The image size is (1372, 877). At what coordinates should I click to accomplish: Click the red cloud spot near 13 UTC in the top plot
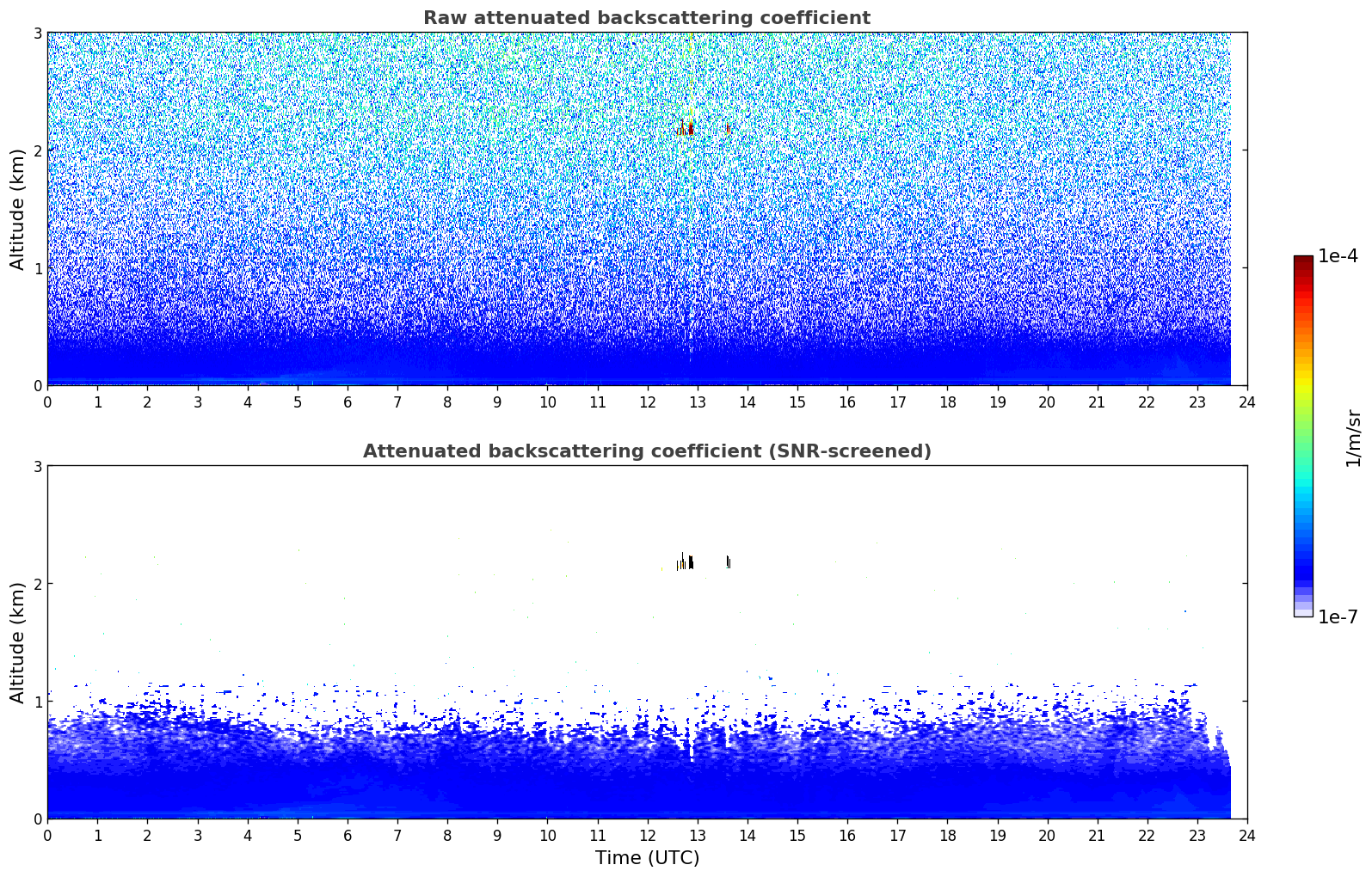pyautogui.click(x=690, y=129)
